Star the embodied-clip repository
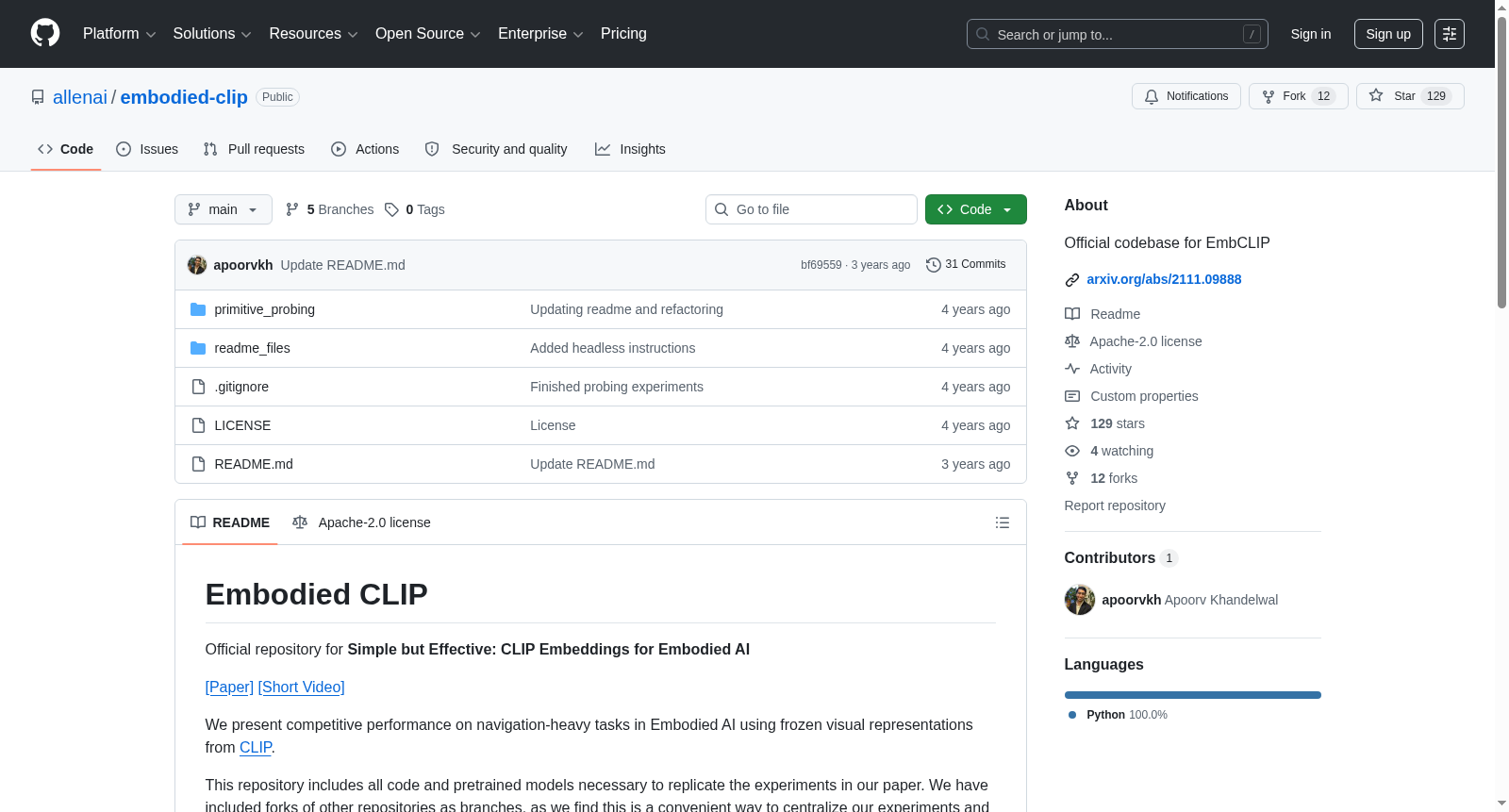The height and width of the screenshot is (812, 1509). click(x=1410, y=96)
